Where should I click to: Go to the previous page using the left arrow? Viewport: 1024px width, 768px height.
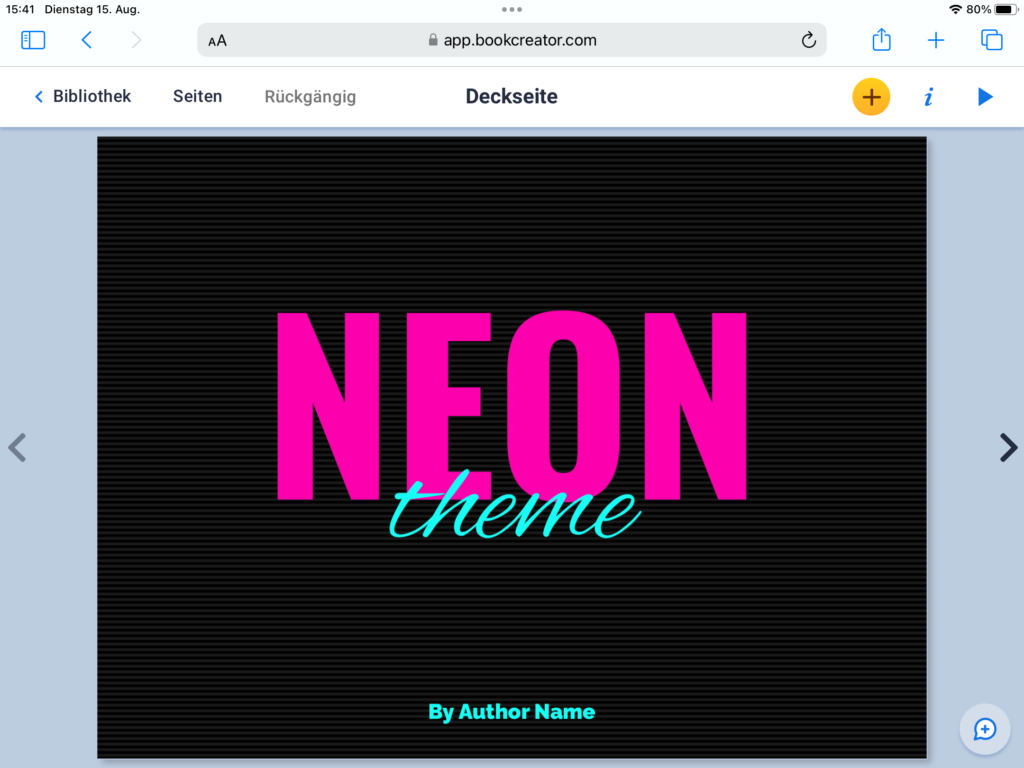point(16,447)
